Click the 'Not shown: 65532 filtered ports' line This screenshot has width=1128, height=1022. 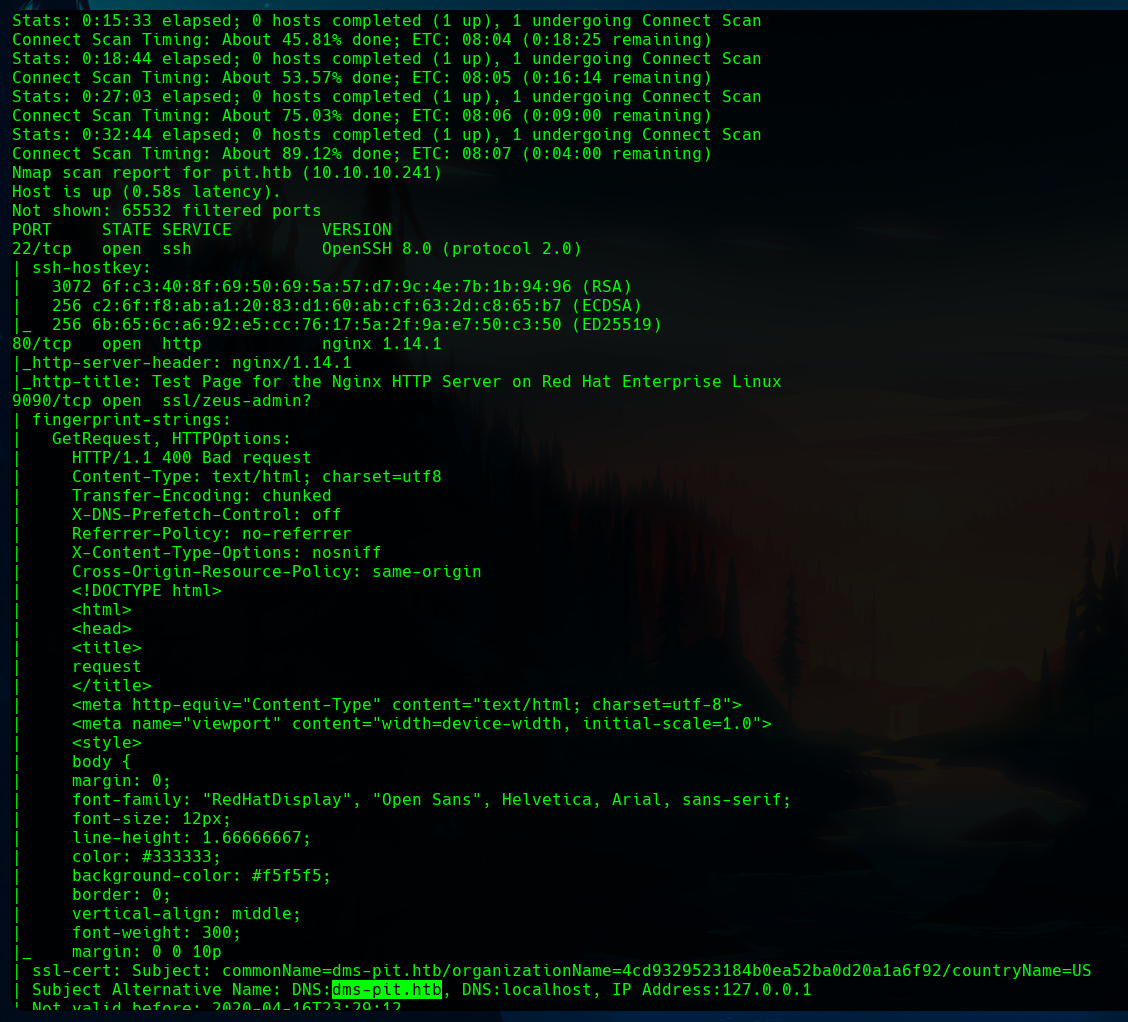pyautogui.click(x=166, y=211)
